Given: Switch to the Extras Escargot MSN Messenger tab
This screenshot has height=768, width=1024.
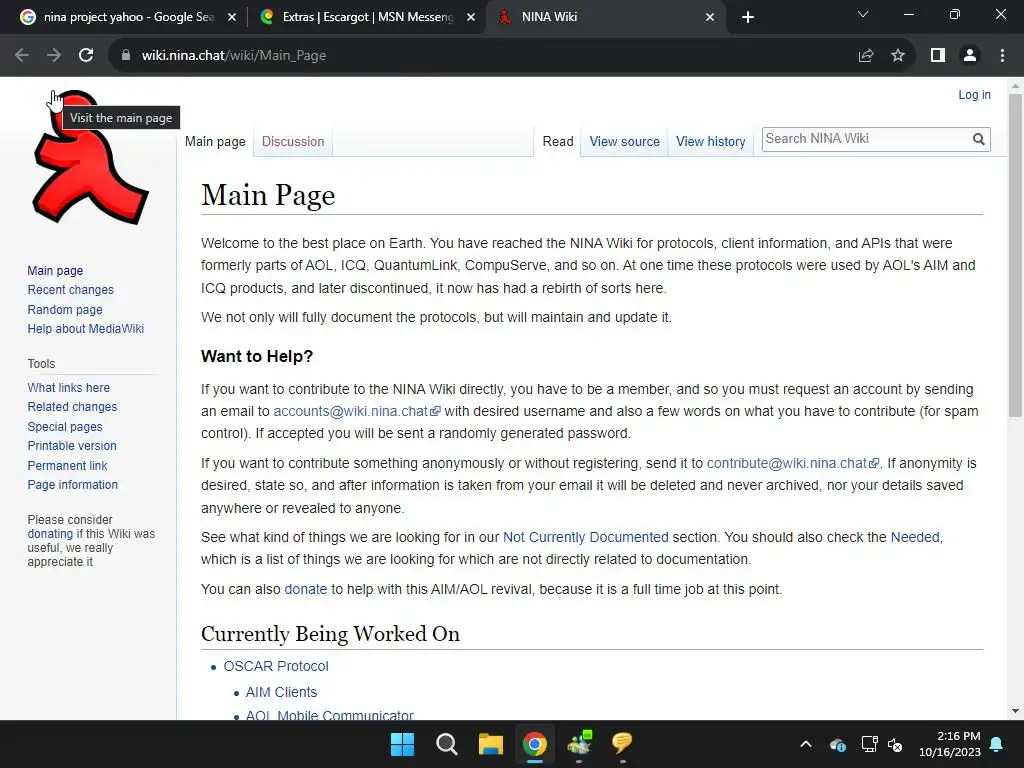Looking at the screenshot, I should [x=366, y=17].
